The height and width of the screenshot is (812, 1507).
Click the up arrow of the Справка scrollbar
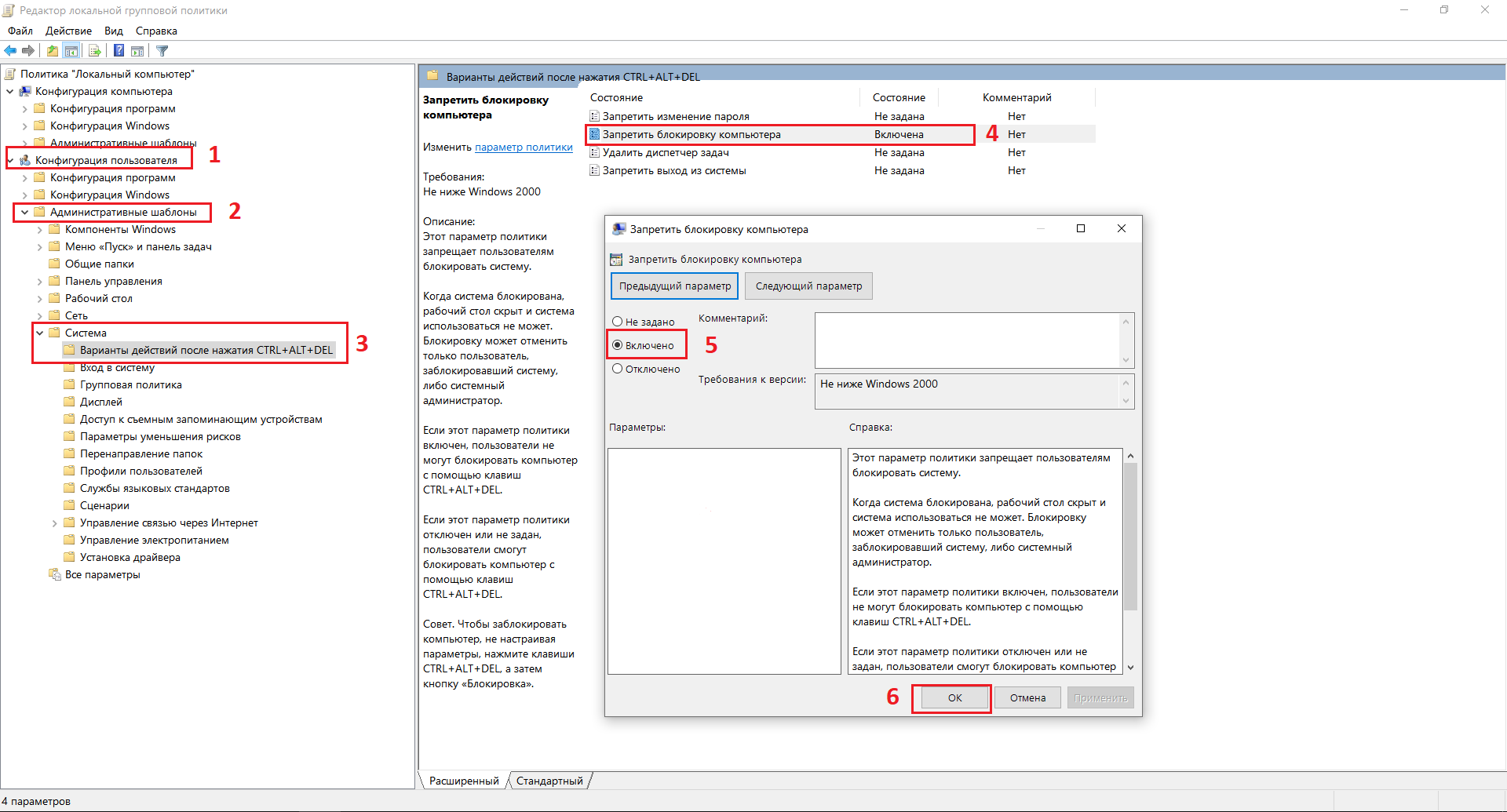click(1130, 456)
